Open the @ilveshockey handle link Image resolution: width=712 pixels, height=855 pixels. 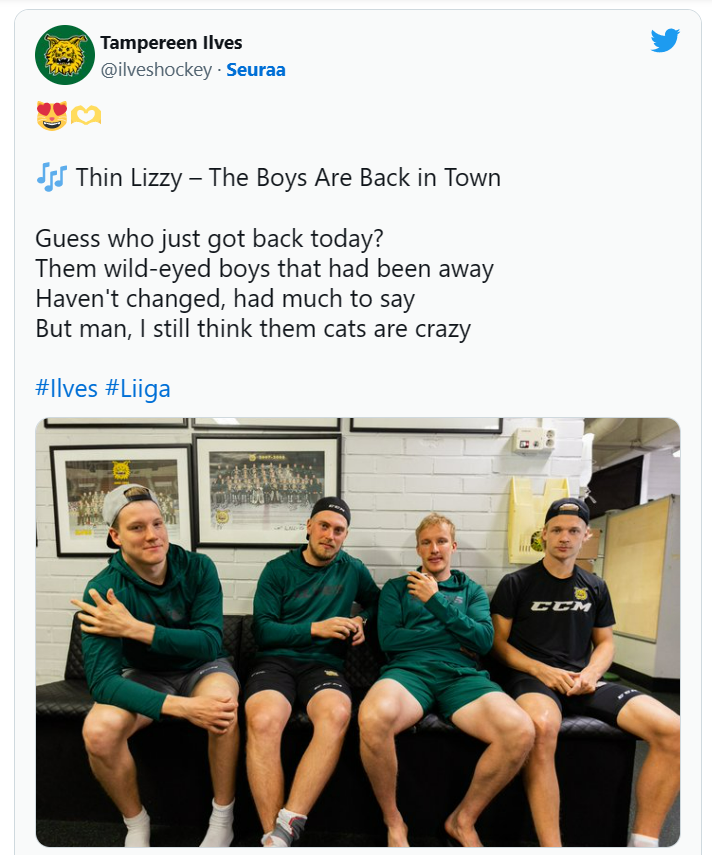pos(156,70)
